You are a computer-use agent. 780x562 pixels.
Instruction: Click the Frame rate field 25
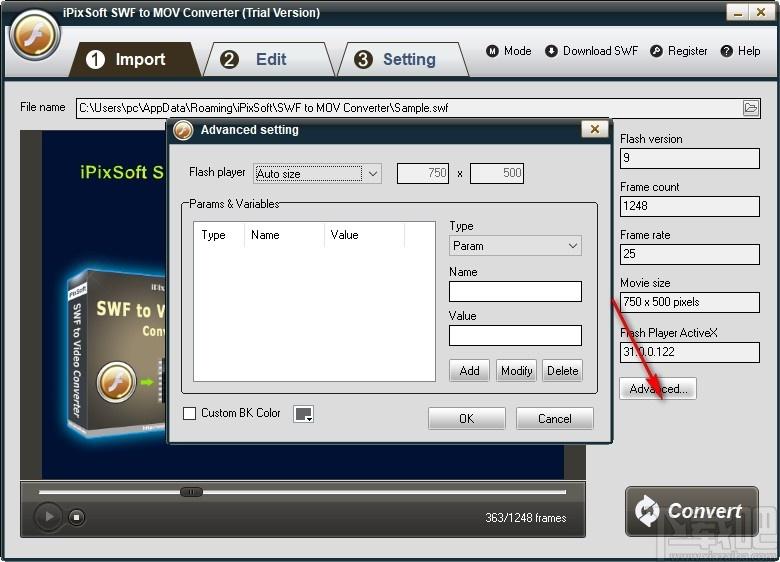point(689,254)
